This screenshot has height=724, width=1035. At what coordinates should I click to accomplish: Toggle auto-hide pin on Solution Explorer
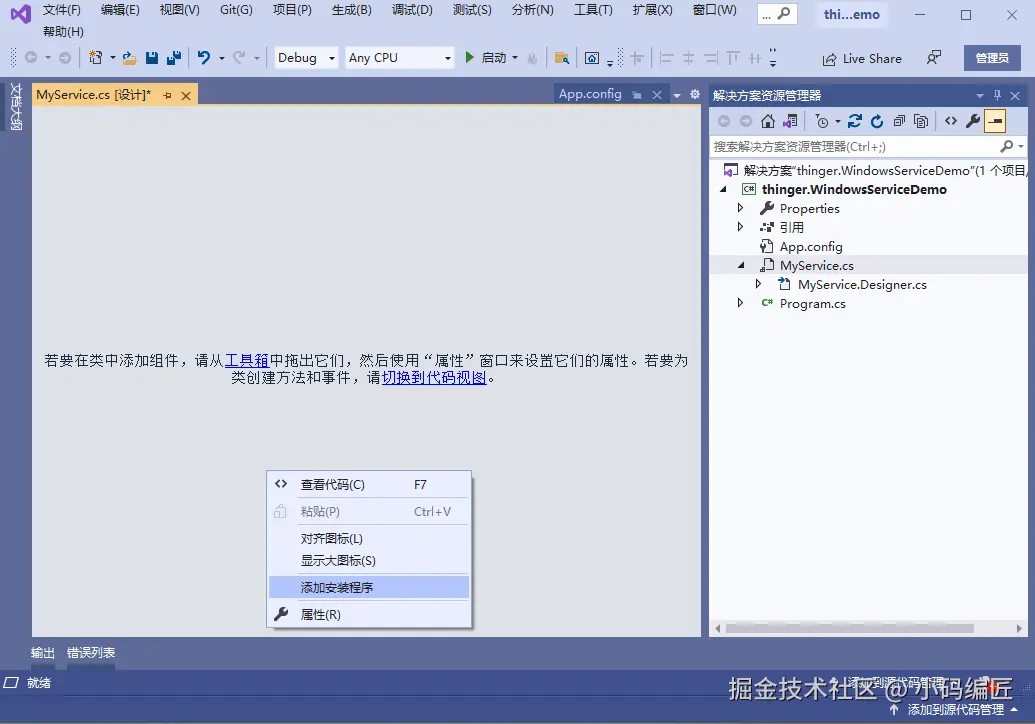pyautogui.click(x=997, y=96)
